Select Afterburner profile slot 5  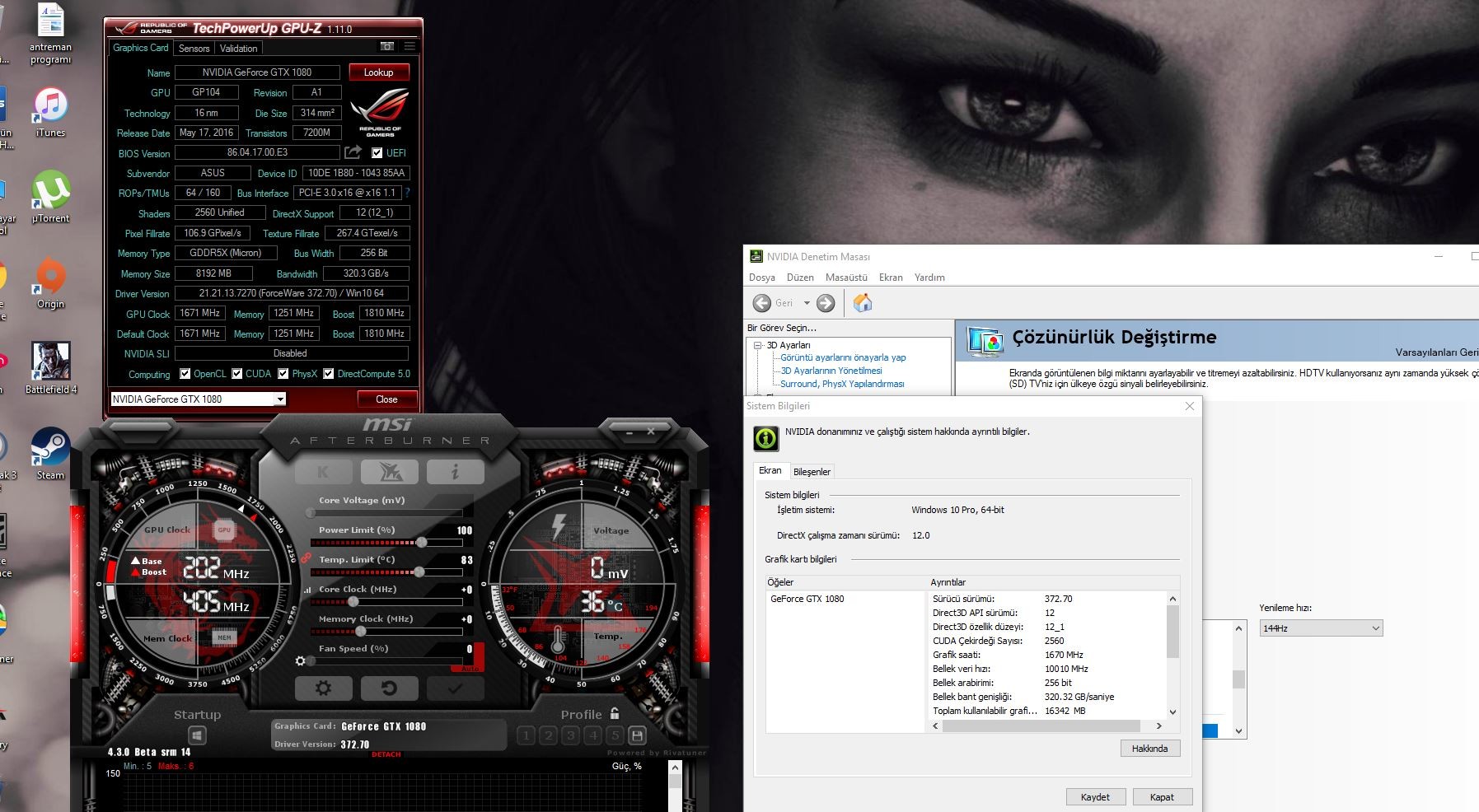coord(615,735)
